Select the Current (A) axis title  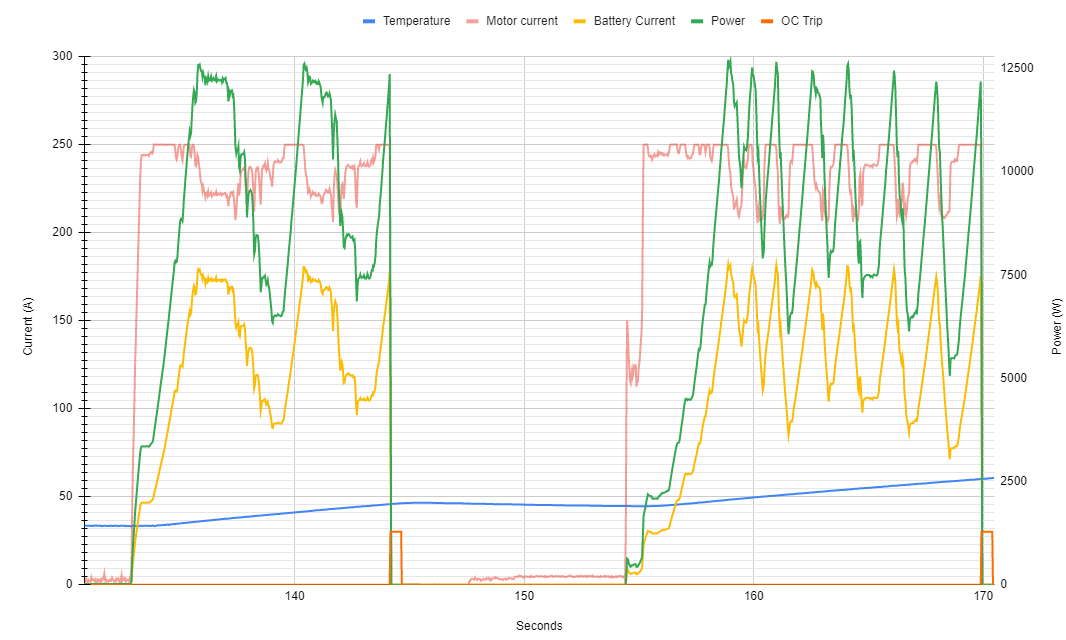[28, 320]
